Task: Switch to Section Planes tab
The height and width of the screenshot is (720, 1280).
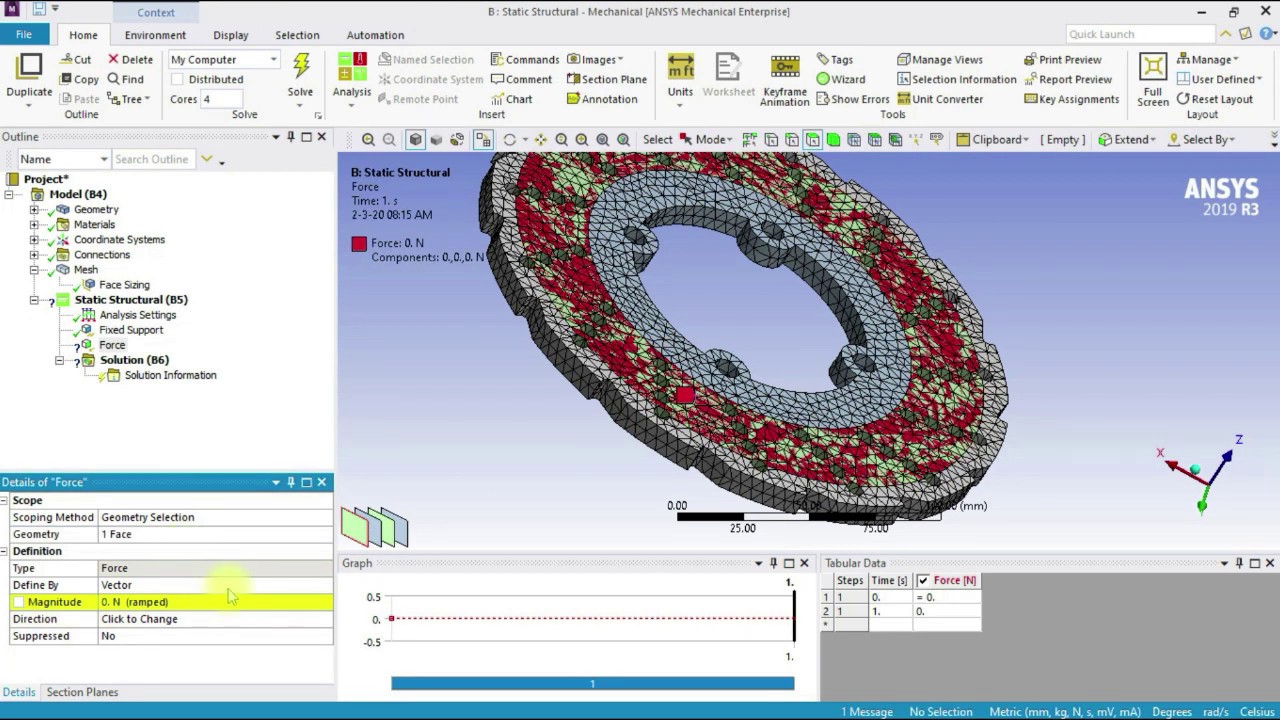Action: pyautogui.click(x=82, y=692)
